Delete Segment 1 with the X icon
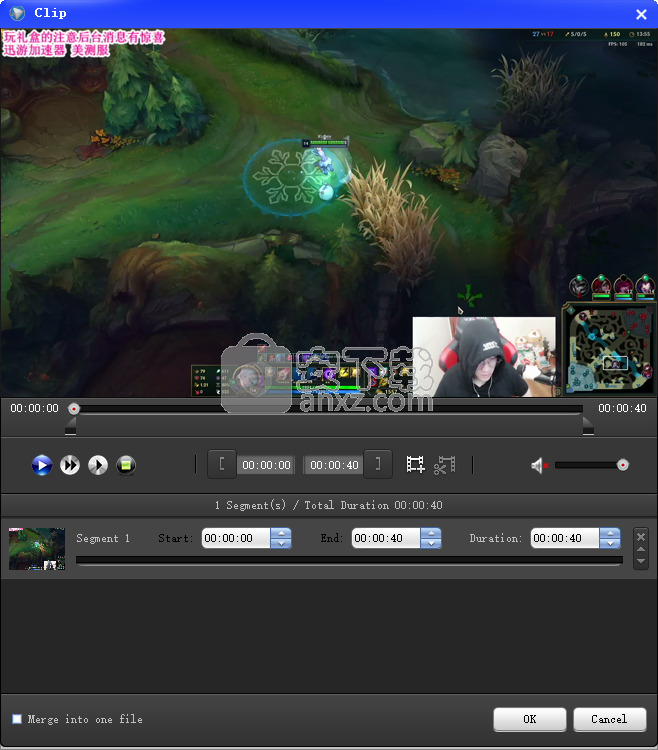658x750 pixels. [x=641, y=537]
